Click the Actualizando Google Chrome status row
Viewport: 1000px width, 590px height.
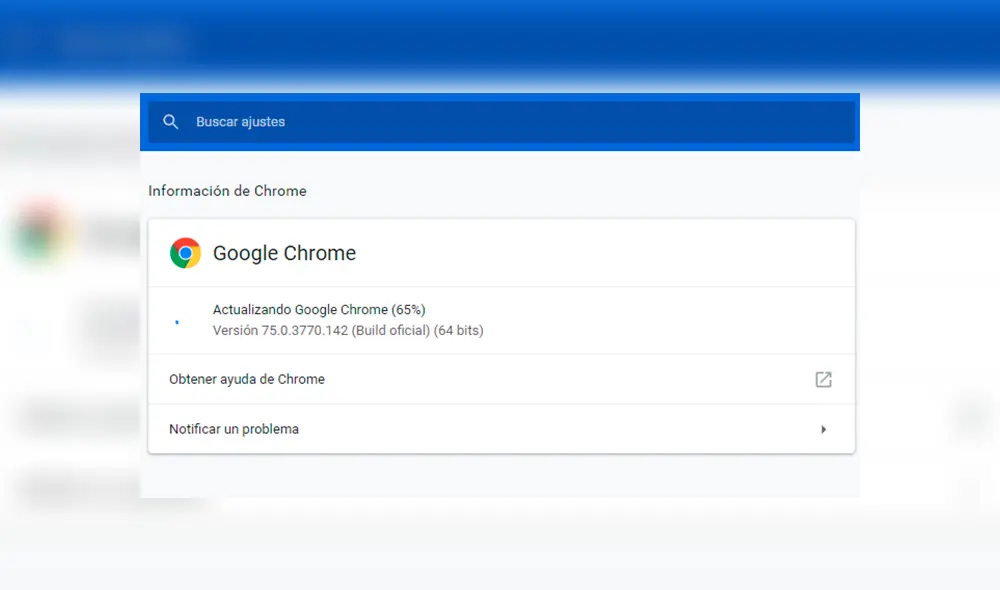point(319,309)
